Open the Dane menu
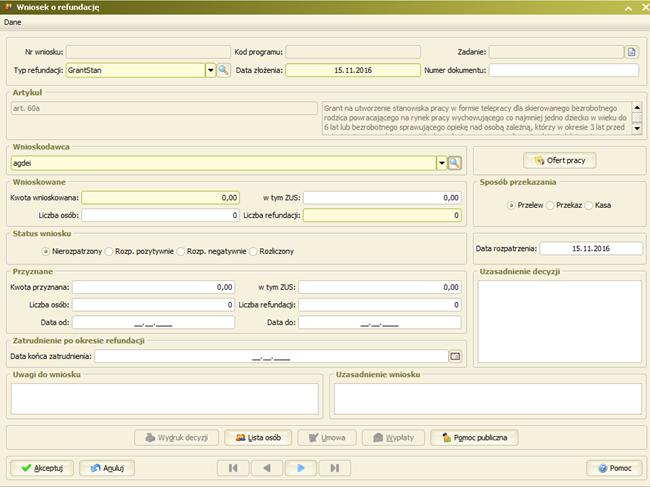 tap(12, 22)
